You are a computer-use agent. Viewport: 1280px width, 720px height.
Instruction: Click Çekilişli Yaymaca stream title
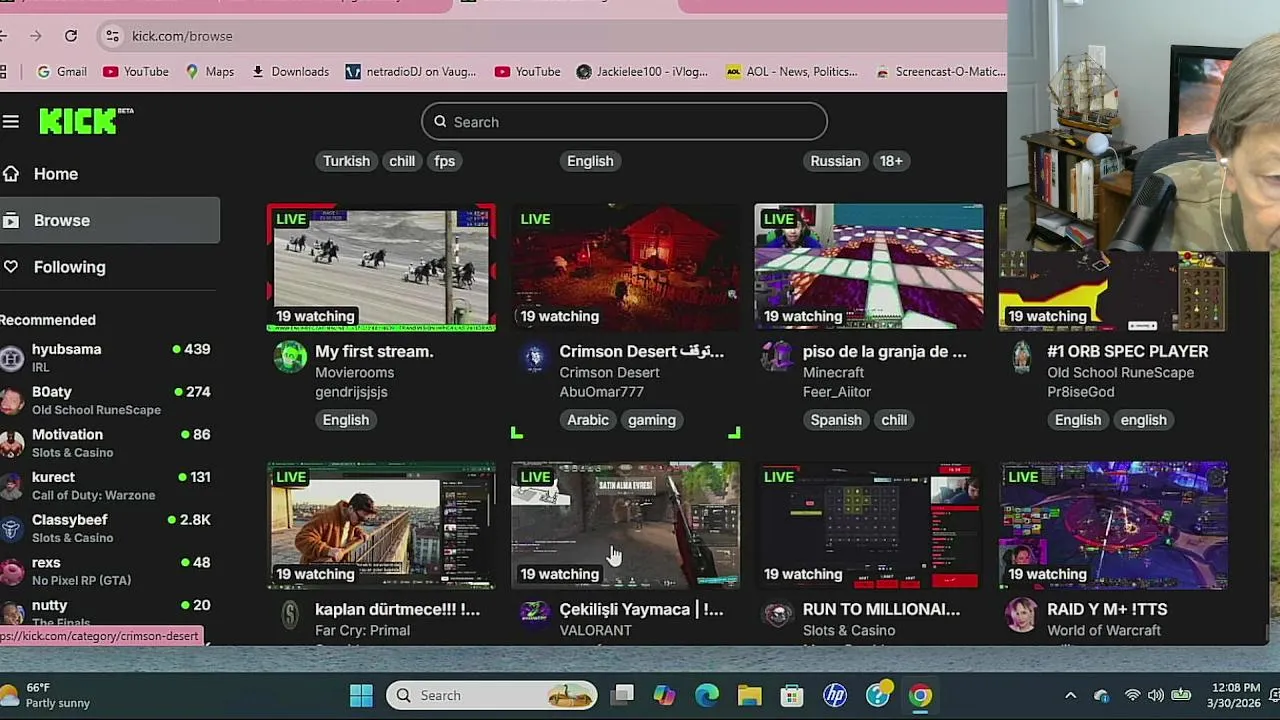pos(641,609)
